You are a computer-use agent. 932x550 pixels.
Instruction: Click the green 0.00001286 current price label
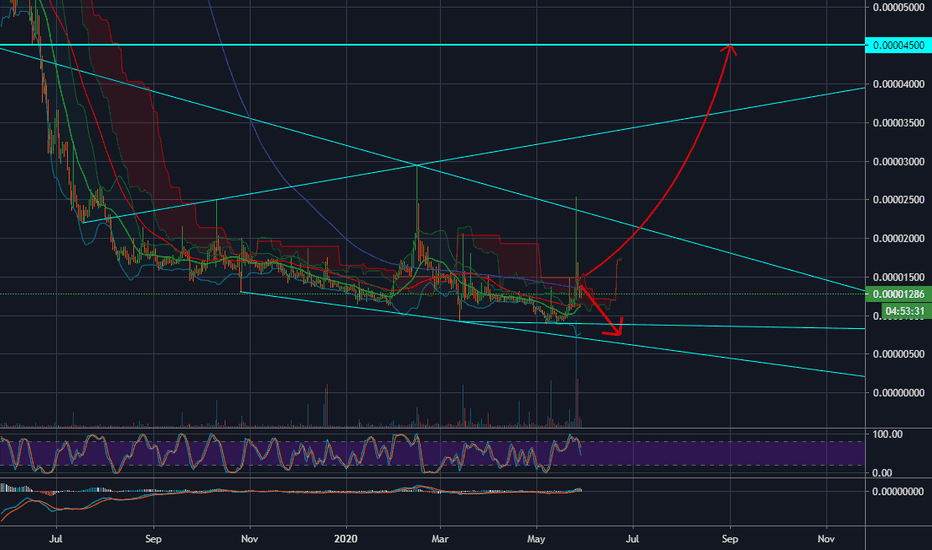pos(898,294)
